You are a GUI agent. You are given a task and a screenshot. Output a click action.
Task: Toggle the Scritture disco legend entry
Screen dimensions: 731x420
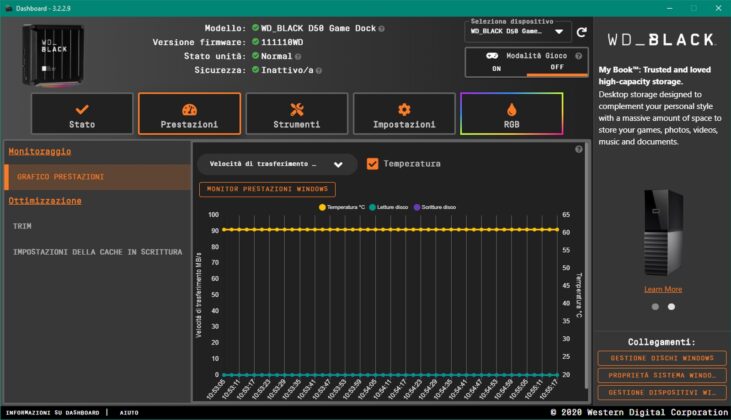tap(435, 207)
